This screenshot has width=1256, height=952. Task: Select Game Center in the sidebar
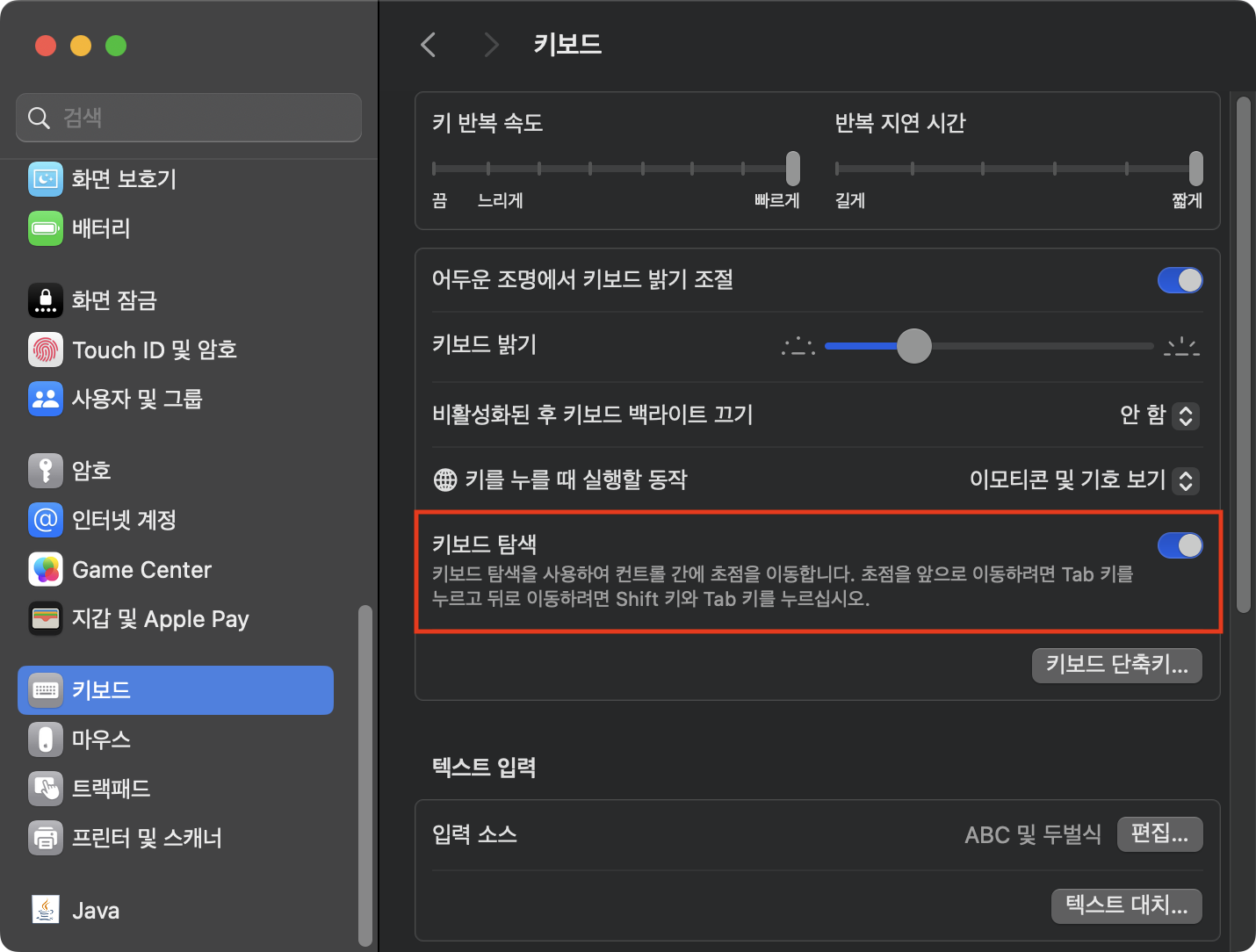(x=176, y=569)
